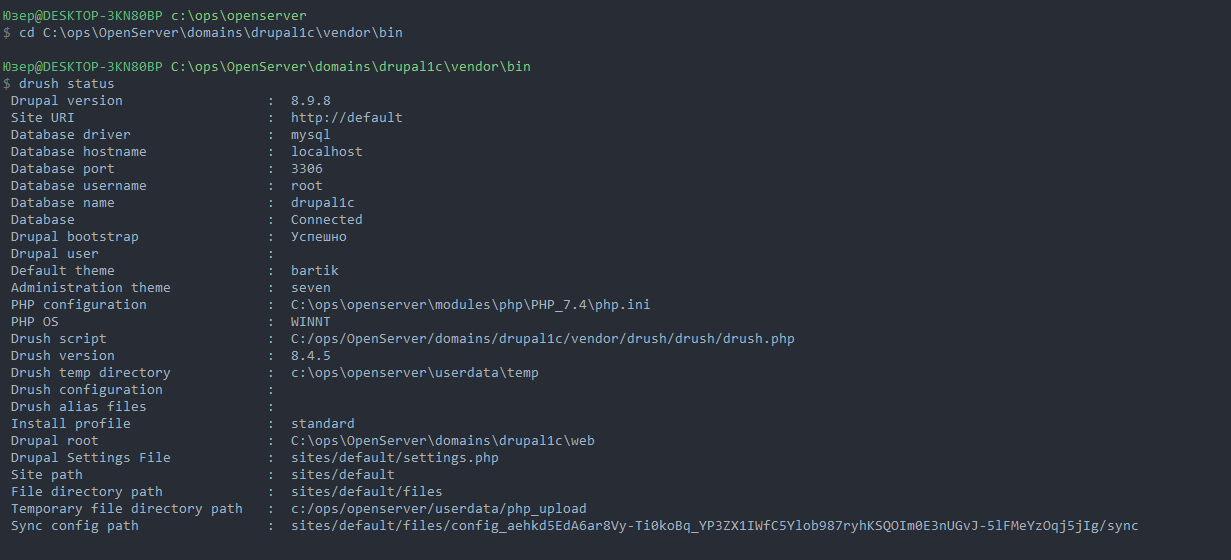Click the PHP OS value WINNT
This screenshot has width=1231, height=560.
click(x=310, y=322)
